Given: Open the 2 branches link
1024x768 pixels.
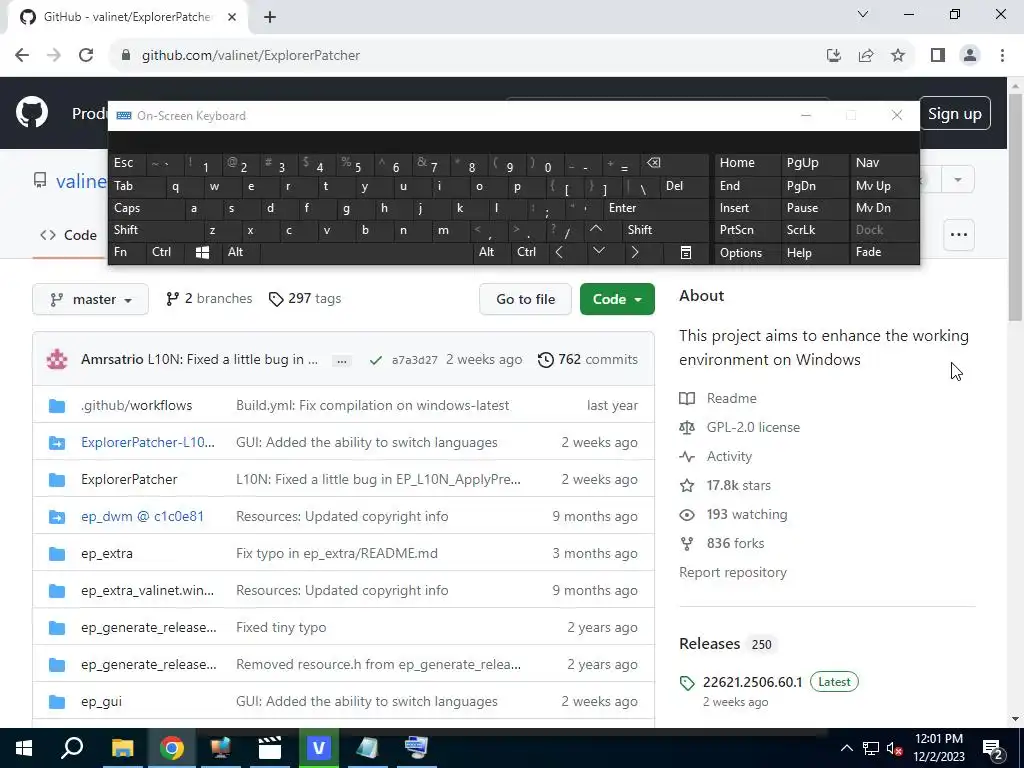Looking at the screenshot, I should (209, 298).
